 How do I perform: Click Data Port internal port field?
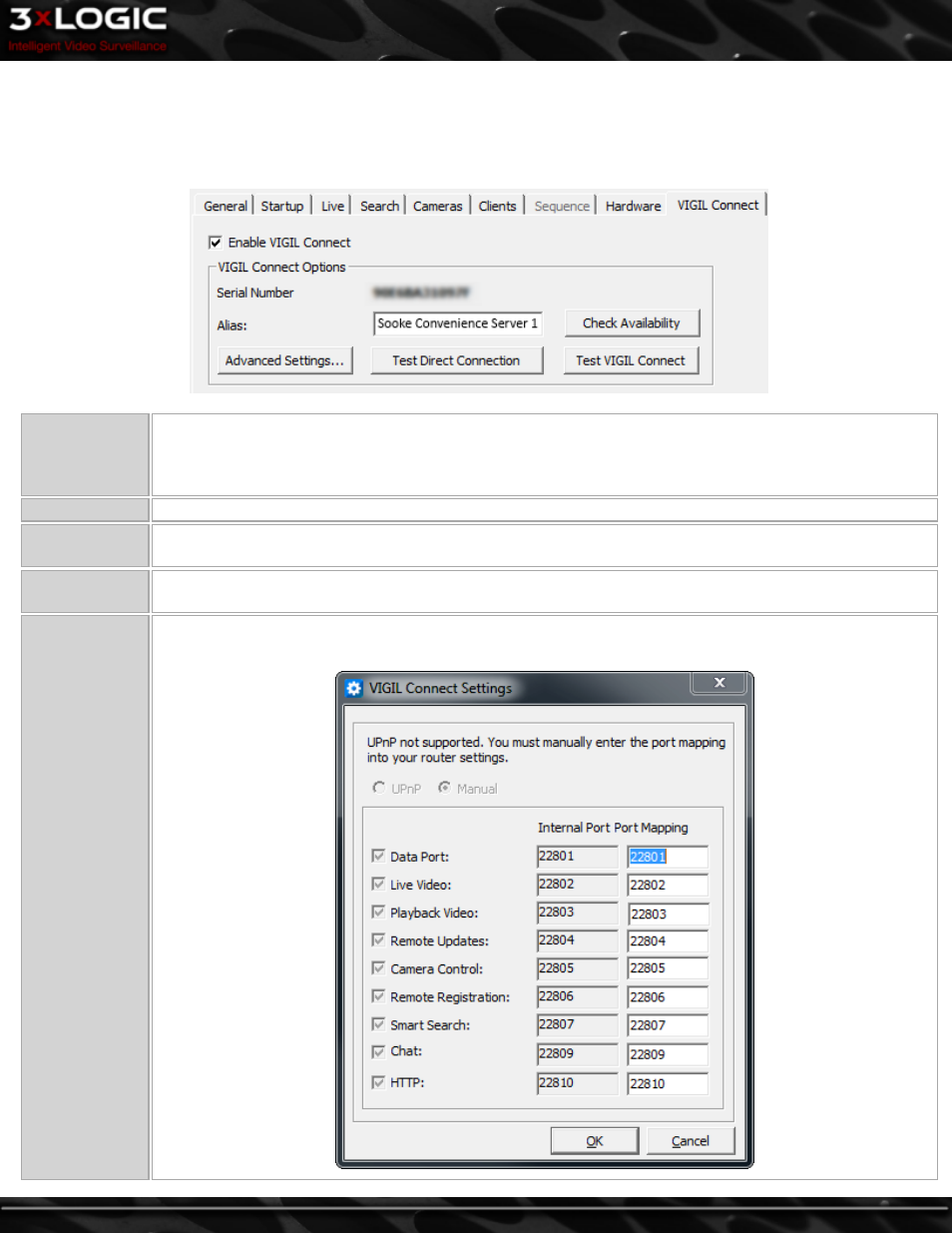[x=578, y=857]
